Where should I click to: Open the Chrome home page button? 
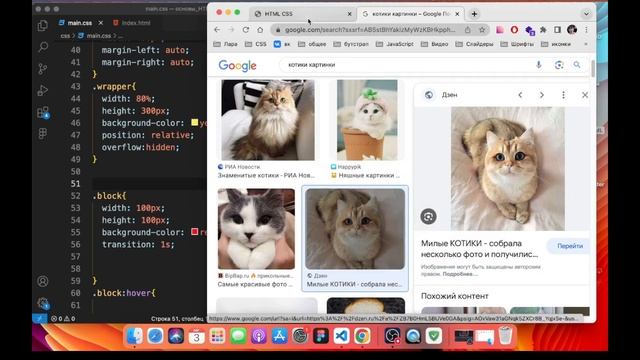click(x=260, y=30)
